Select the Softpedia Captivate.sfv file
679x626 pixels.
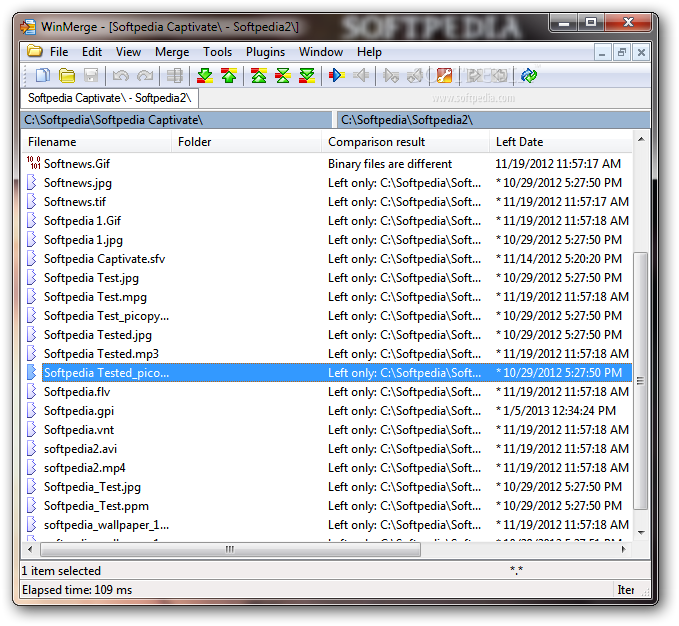pos(104,259)
